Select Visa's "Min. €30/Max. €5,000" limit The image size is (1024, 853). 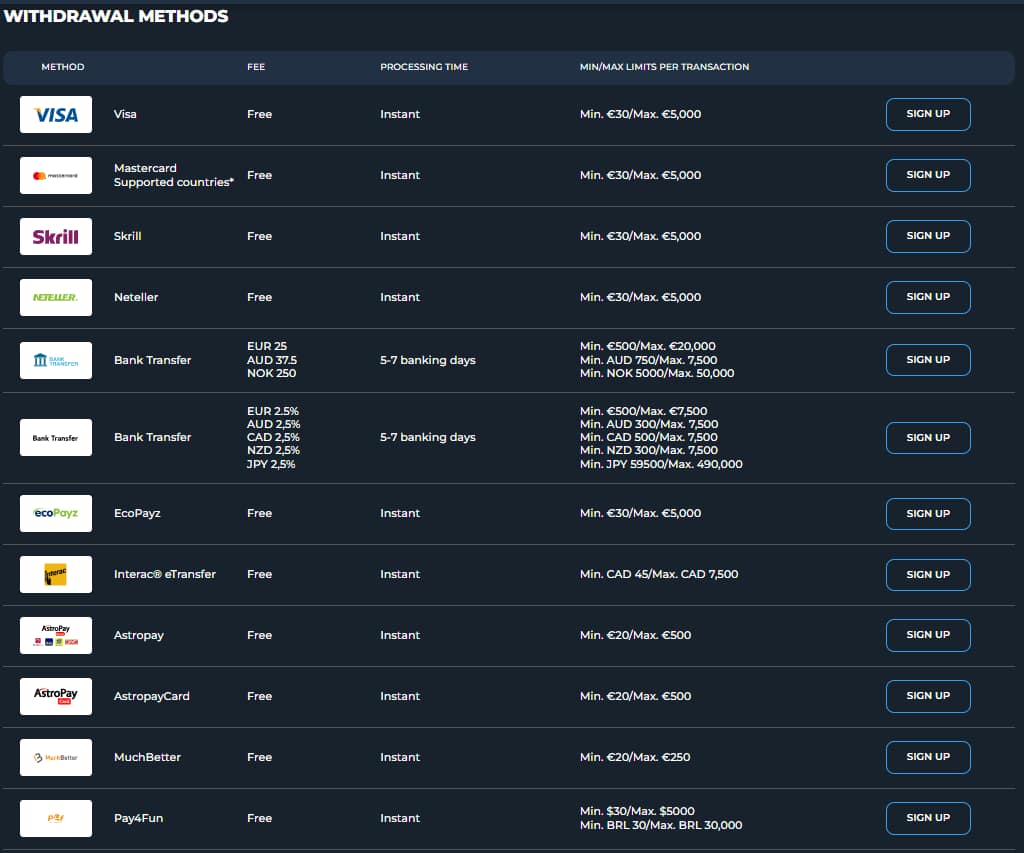641,114
